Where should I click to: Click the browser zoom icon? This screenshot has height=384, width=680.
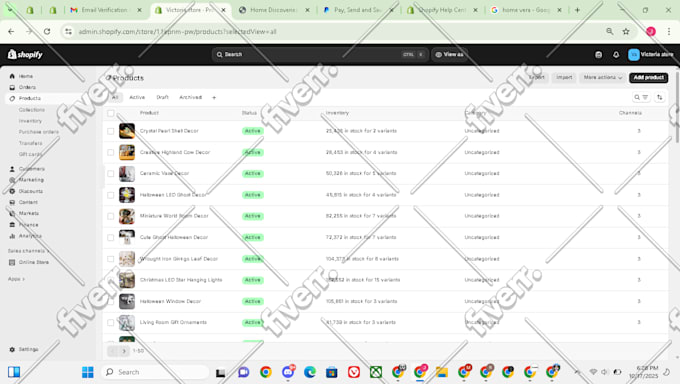click(609, 31)
